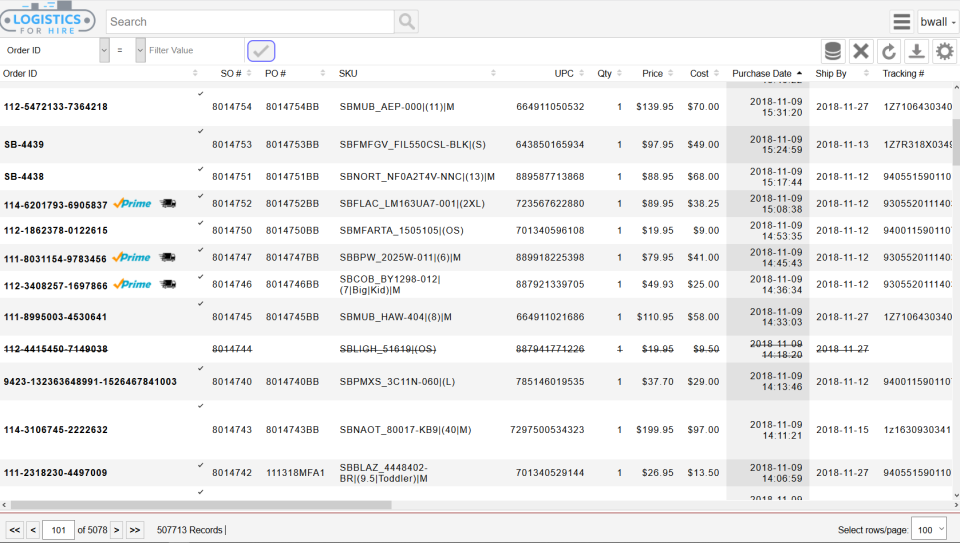Viewport: 960px width, 543px height.
Task: Click the Logistics For Hire logo
Action: pyautogui.click(x=48, y=18)
